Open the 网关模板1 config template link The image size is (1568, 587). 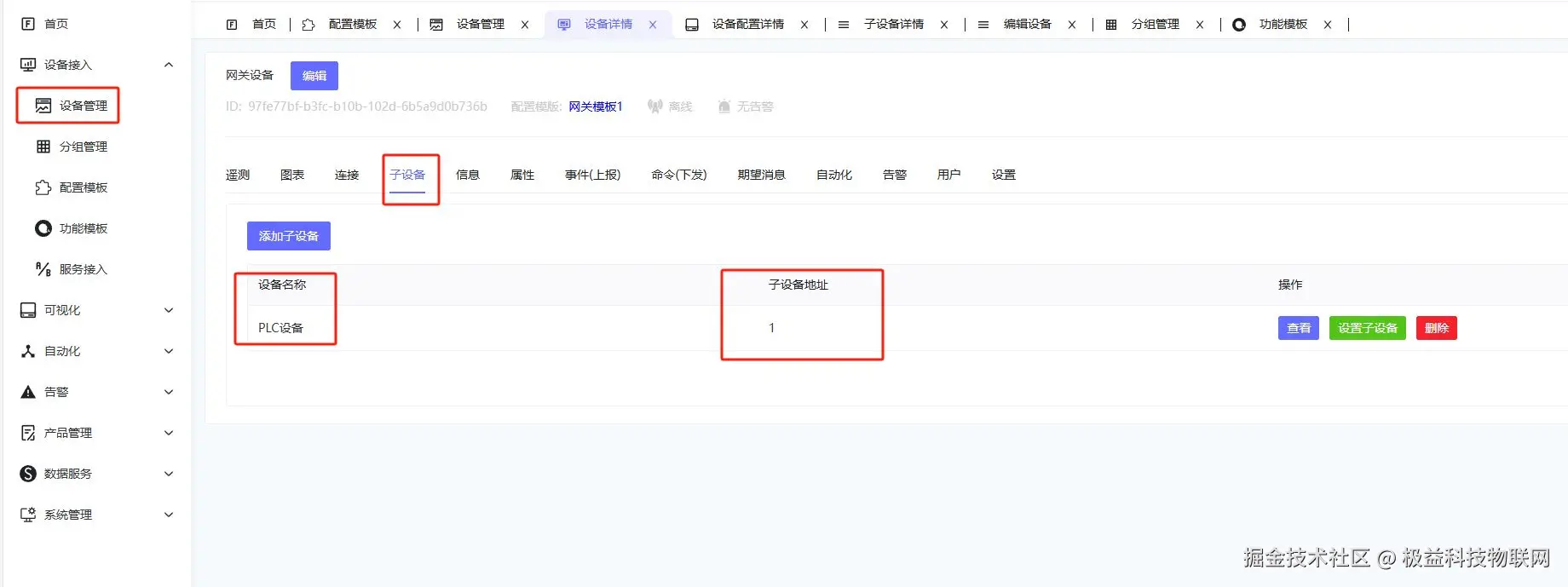tap(596, 106)
